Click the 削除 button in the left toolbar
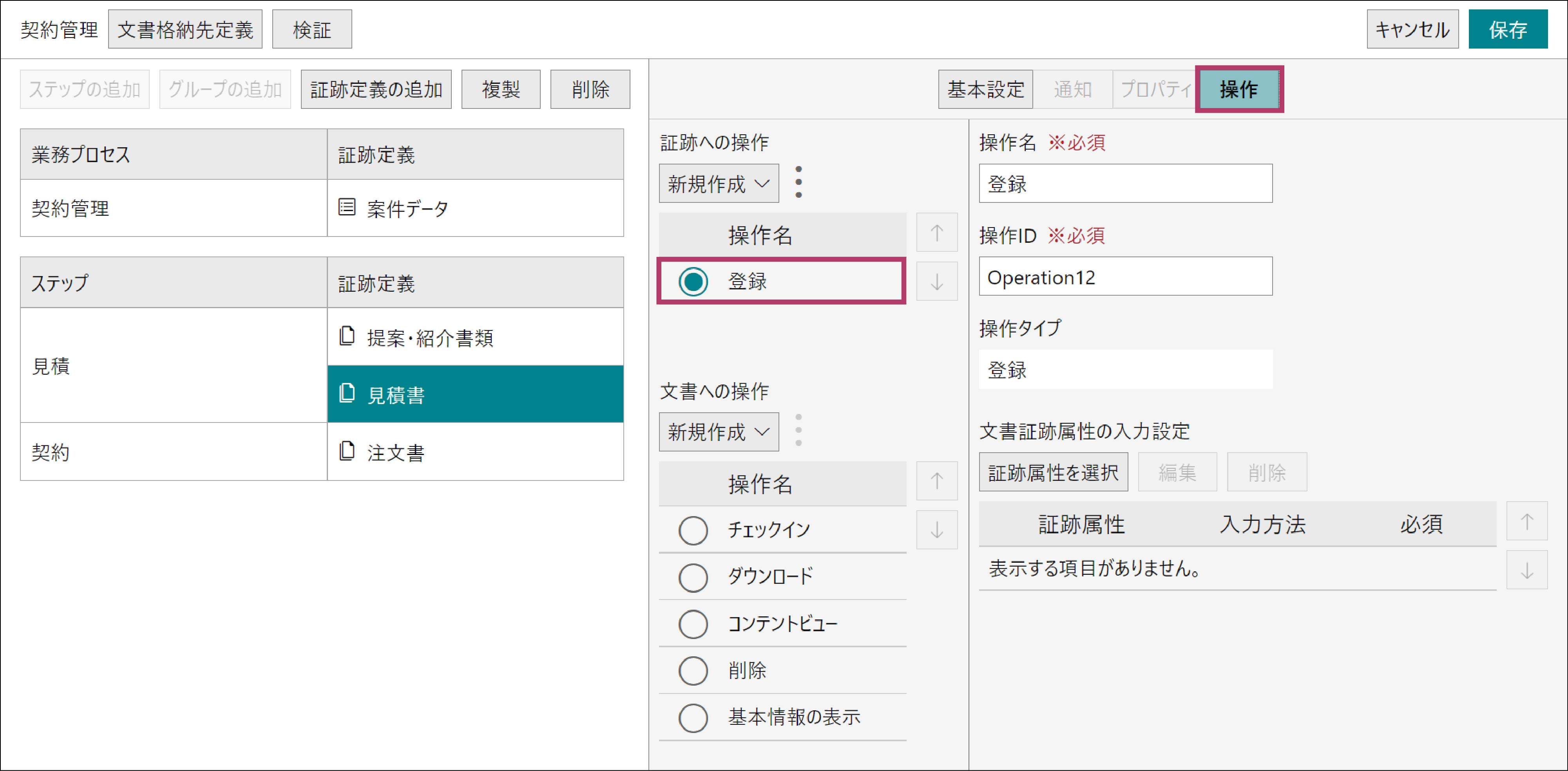Image resolution: width=1568 pixels, height=771 pixels. click(590, 89)
